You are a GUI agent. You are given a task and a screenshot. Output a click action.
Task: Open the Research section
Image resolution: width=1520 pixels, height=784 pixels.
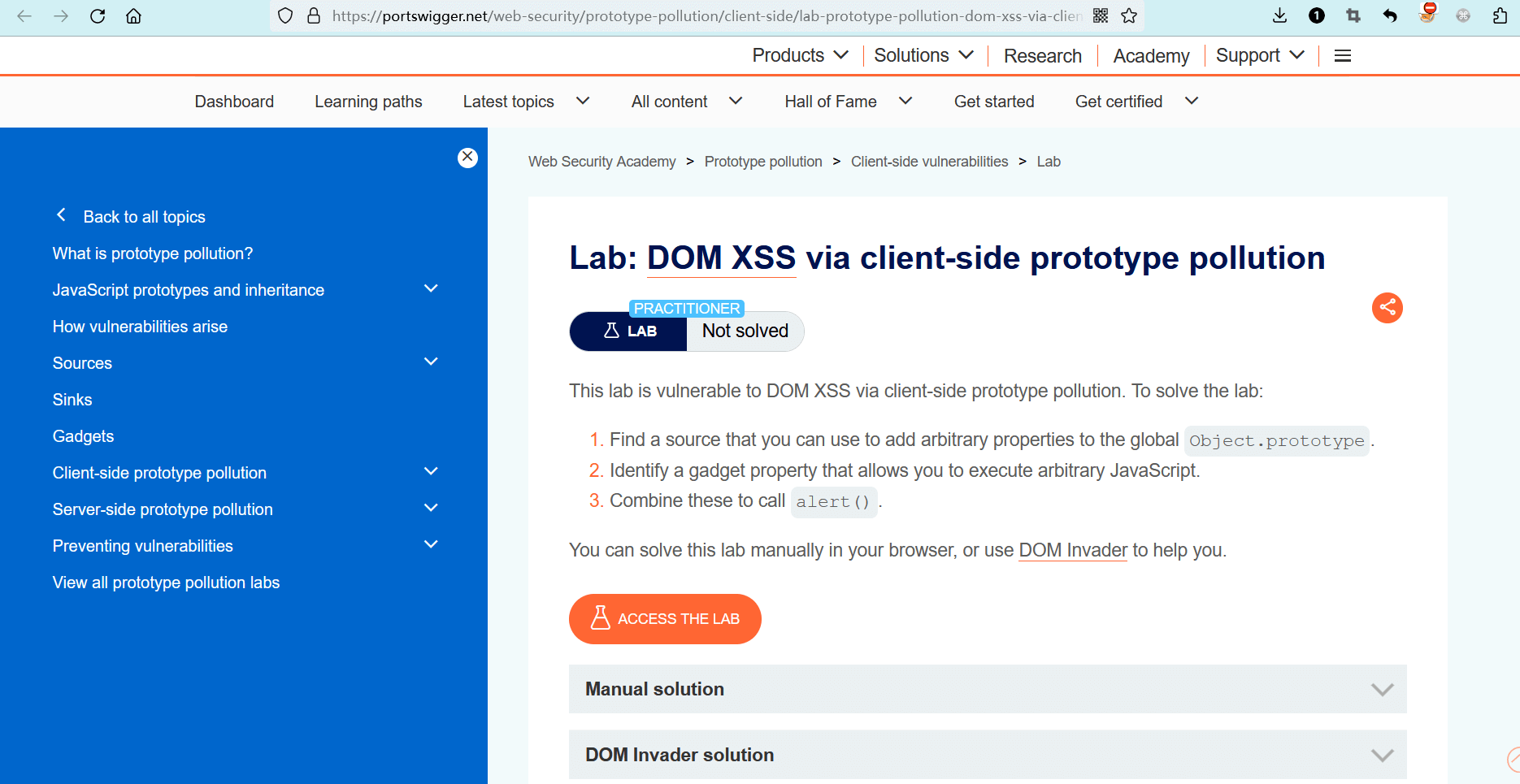click(1043, 56)
